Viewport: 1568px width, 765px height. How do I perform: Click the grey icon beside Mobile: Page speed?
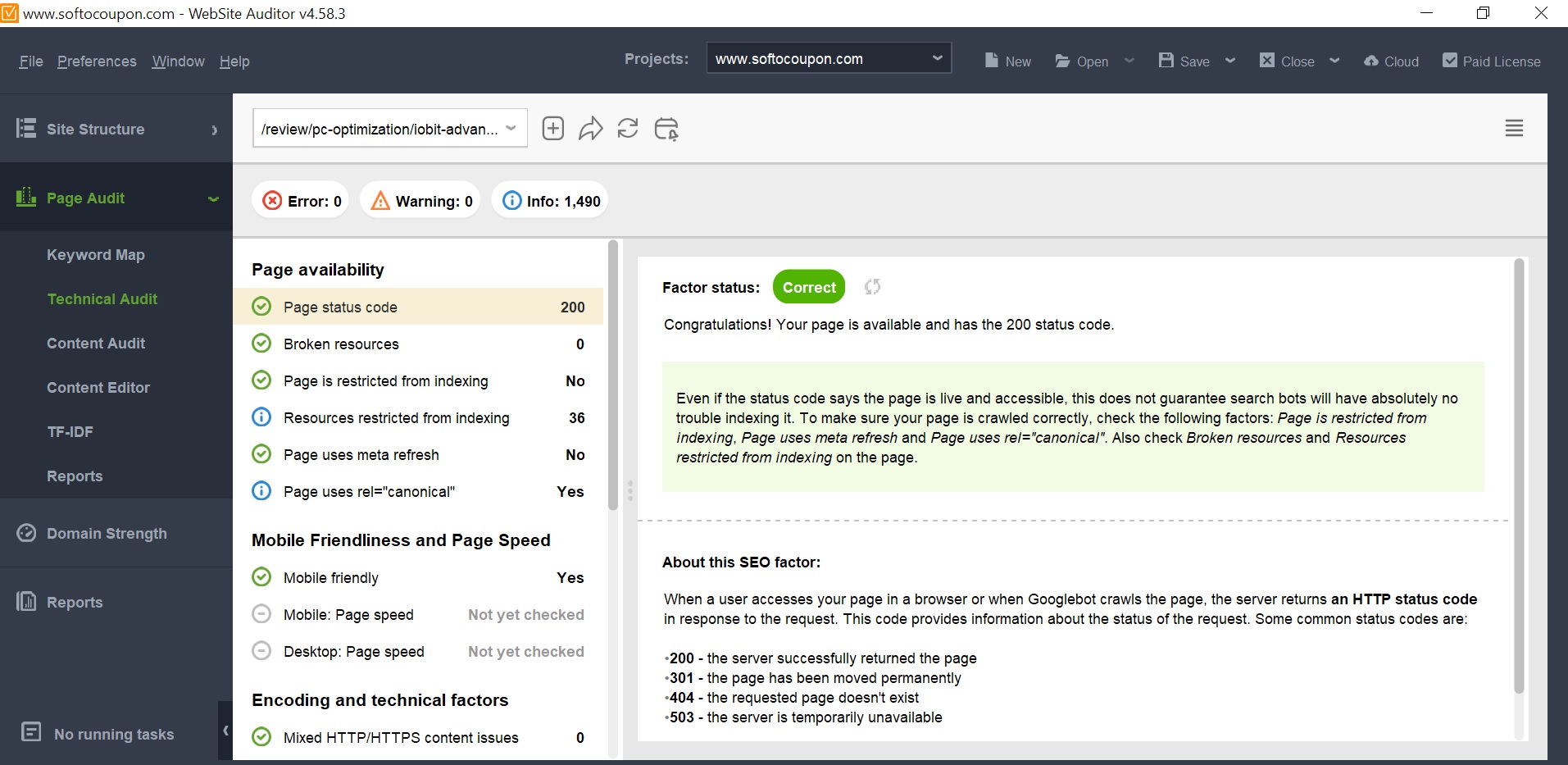(261, 614)
